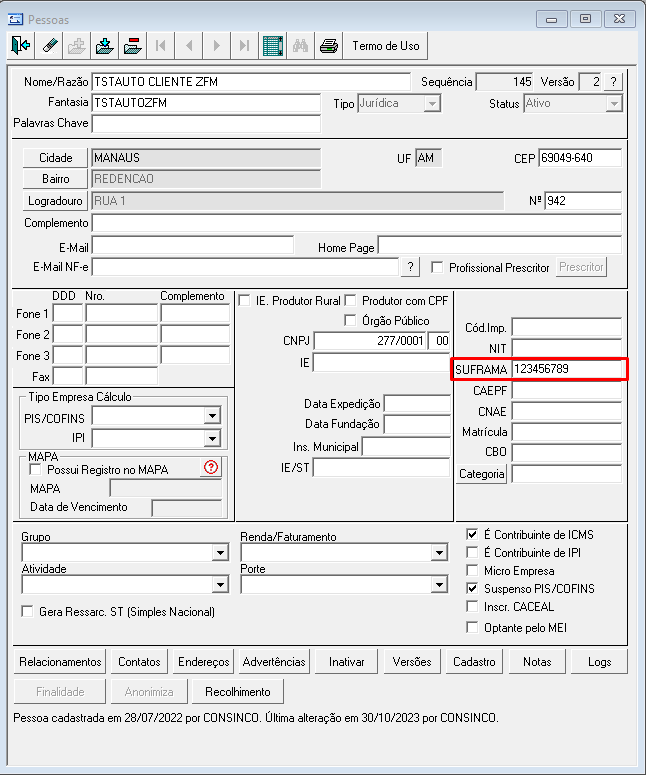Click the binoculars search icon
The width and height of the screenshot is (646, 775).
301,45
